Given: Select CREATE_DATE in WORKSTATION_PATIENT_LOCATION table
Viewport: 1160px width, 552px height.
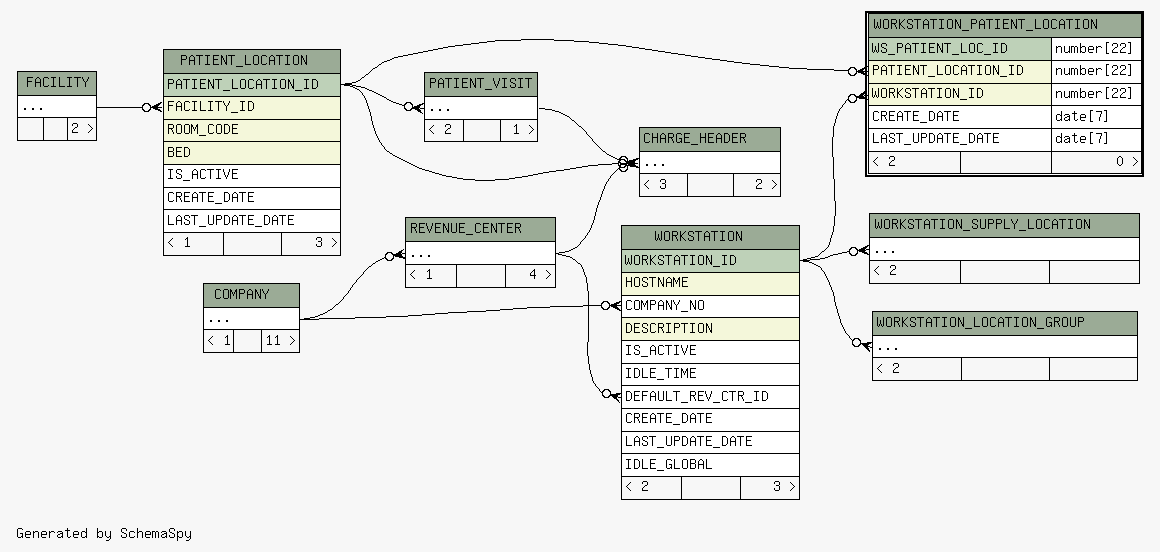Looking at the screenshot, I should (960, 117).
